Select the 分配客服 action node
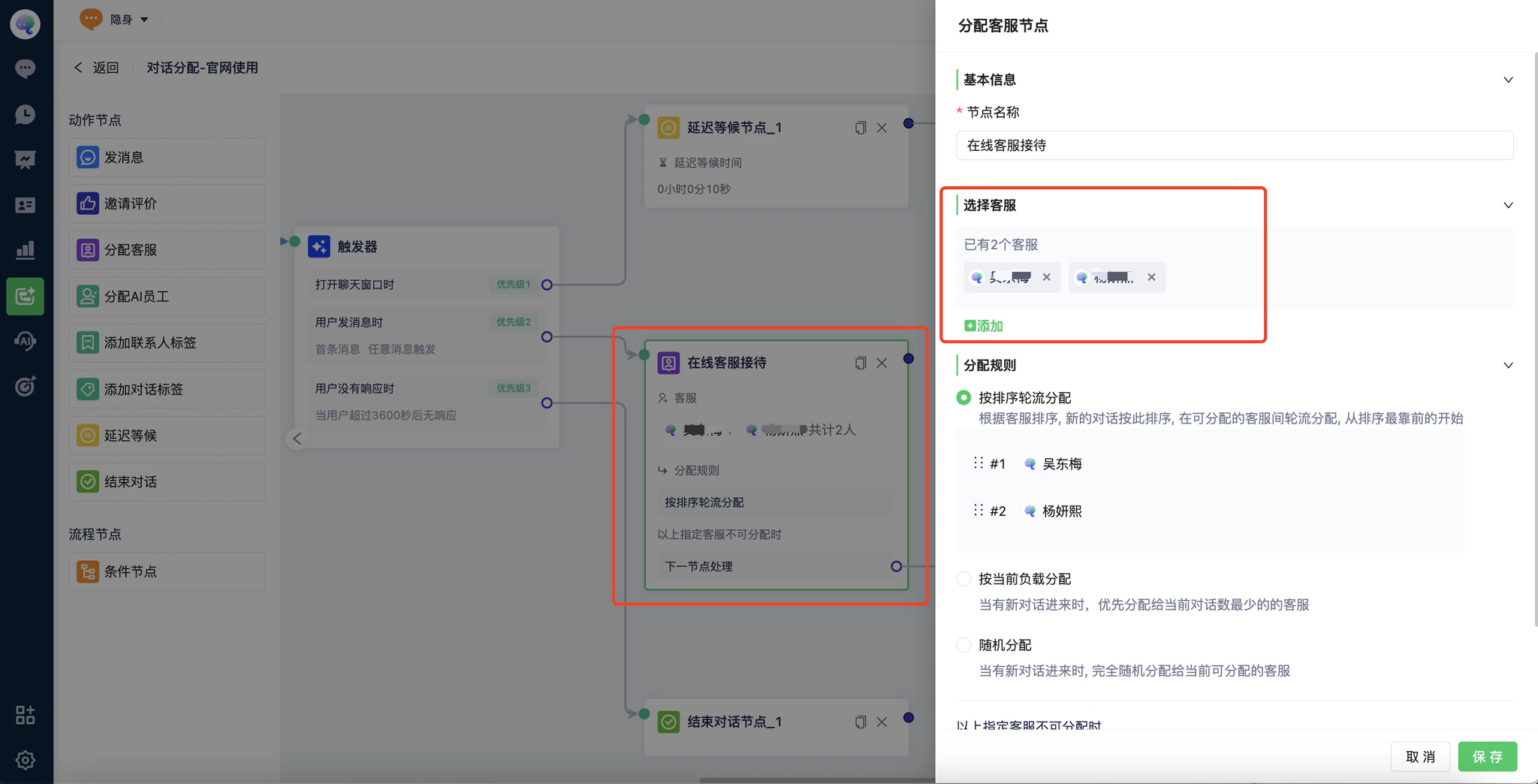The width and height of the screenshot is (1538, 784). 167,249
